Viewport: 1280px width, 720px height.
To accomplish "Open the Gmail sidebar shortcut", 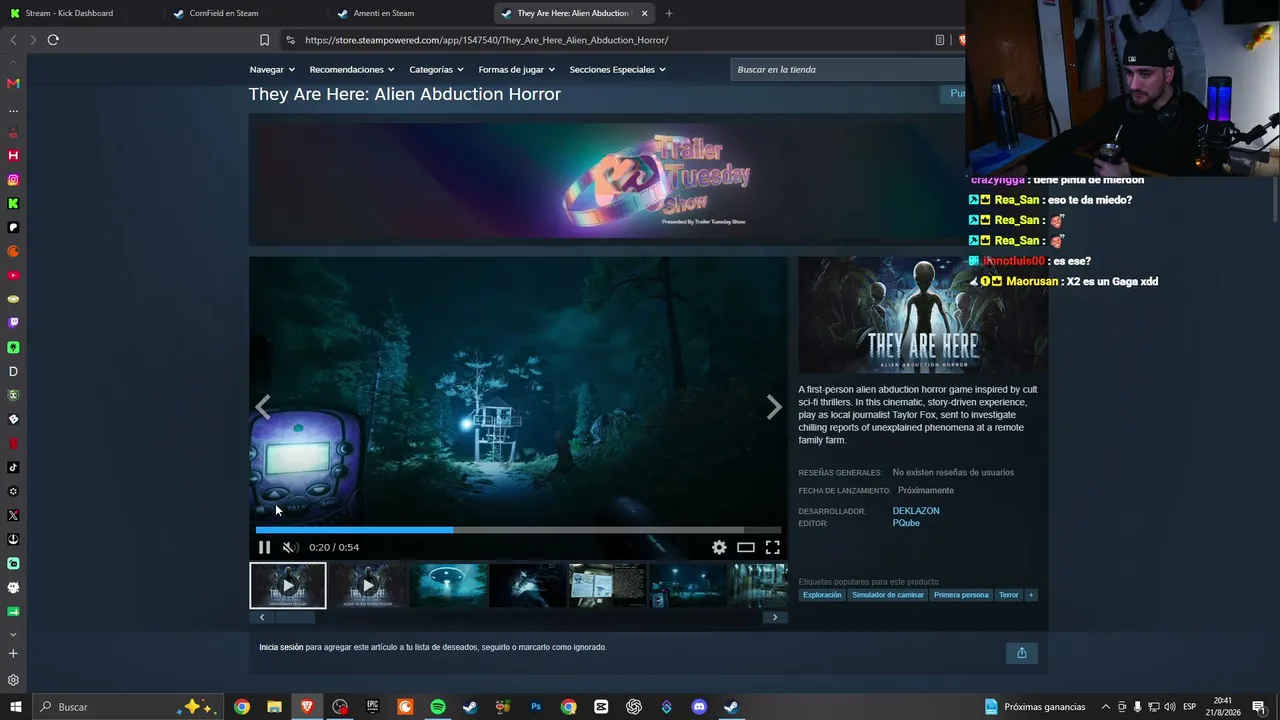I will pos(13,83).
